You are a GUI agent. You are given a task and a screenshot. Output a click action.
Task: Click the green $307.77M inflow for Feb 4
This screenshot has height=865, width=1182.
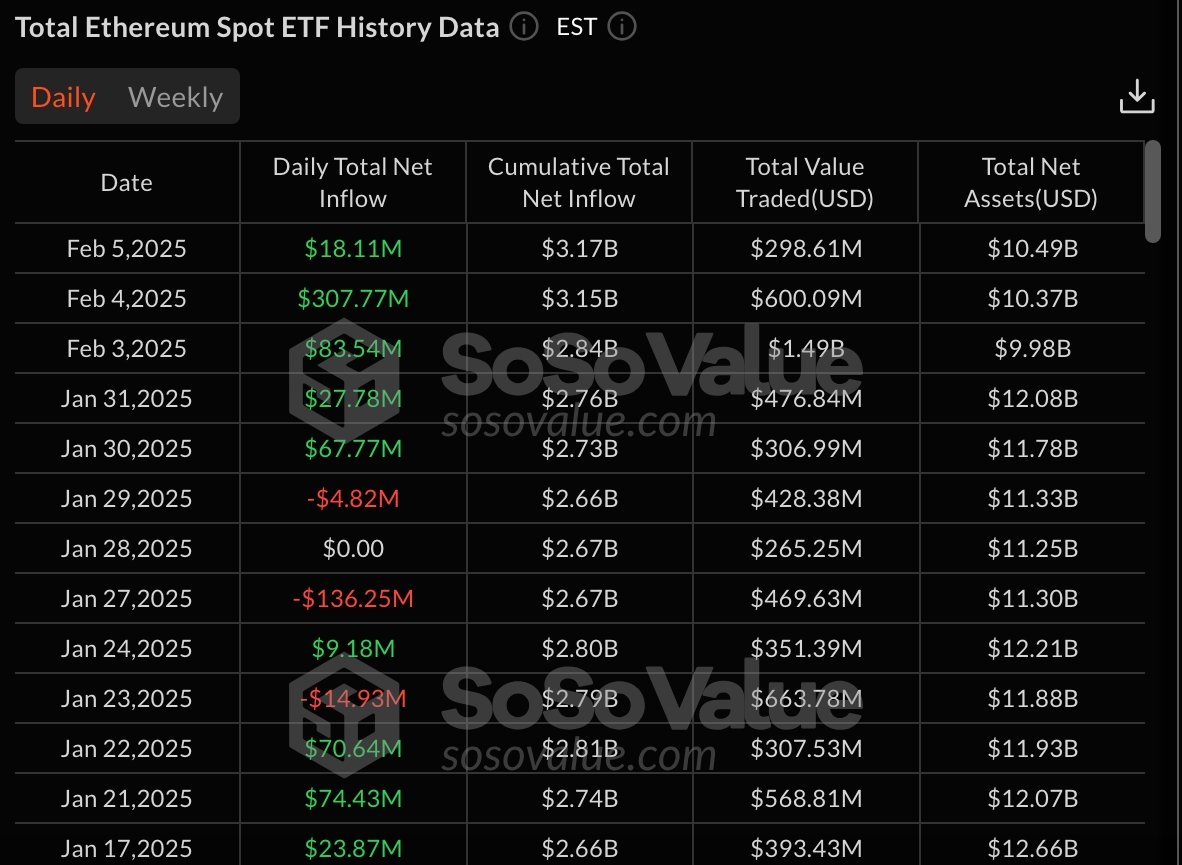(353, 298)
